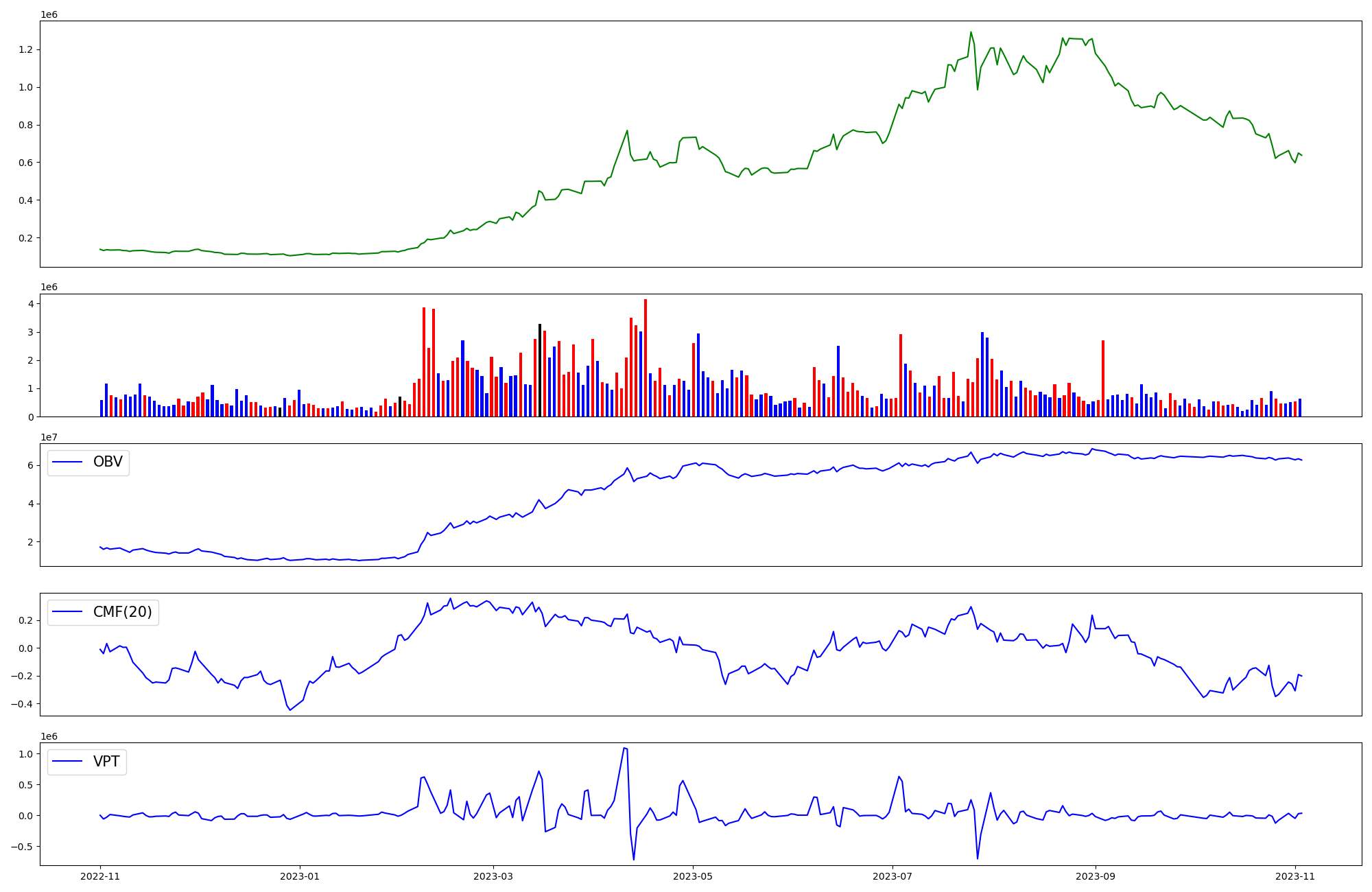Click the tall black volume bar
Image resolution: width=1372 pixels, height=892 pixels.
[x=540, y=371]
